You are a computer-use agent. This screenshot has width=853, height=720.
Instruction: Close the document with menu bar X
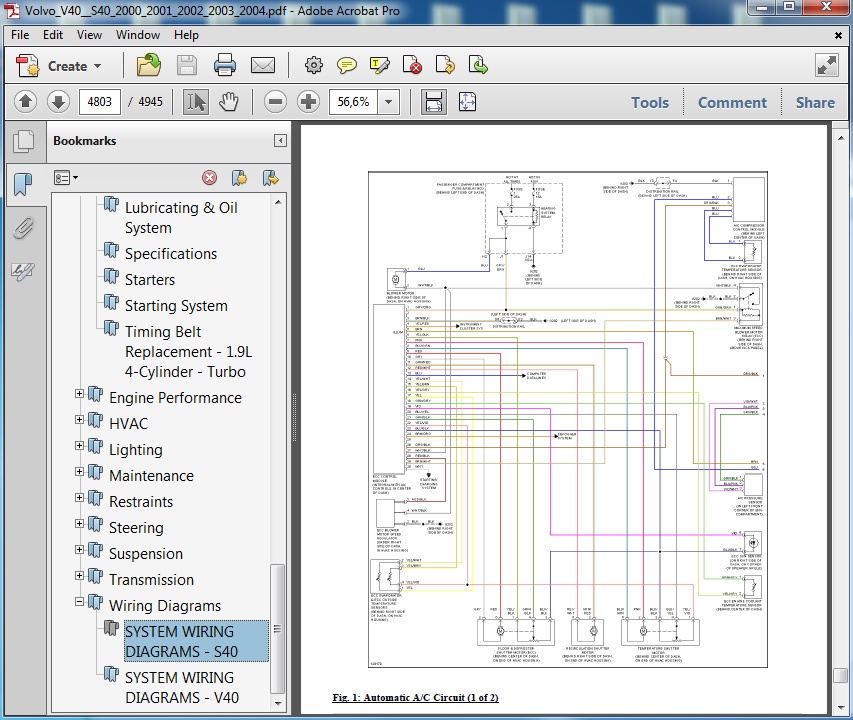(838, 35)
